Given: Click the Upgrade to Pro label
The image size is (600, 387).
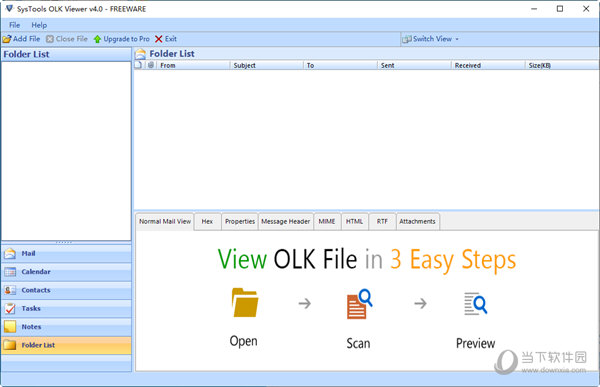Looking at the screenshot, I should [126, 39].
